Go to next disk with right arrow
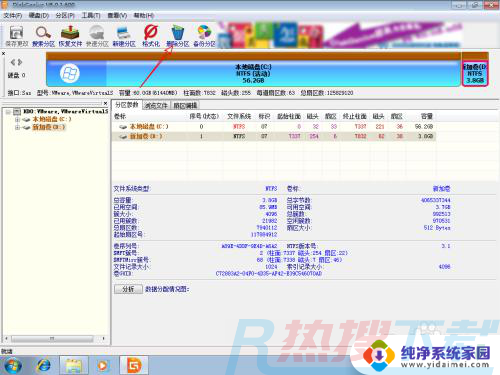This screenshot has height=375, width=500. [x=20, y=62]
